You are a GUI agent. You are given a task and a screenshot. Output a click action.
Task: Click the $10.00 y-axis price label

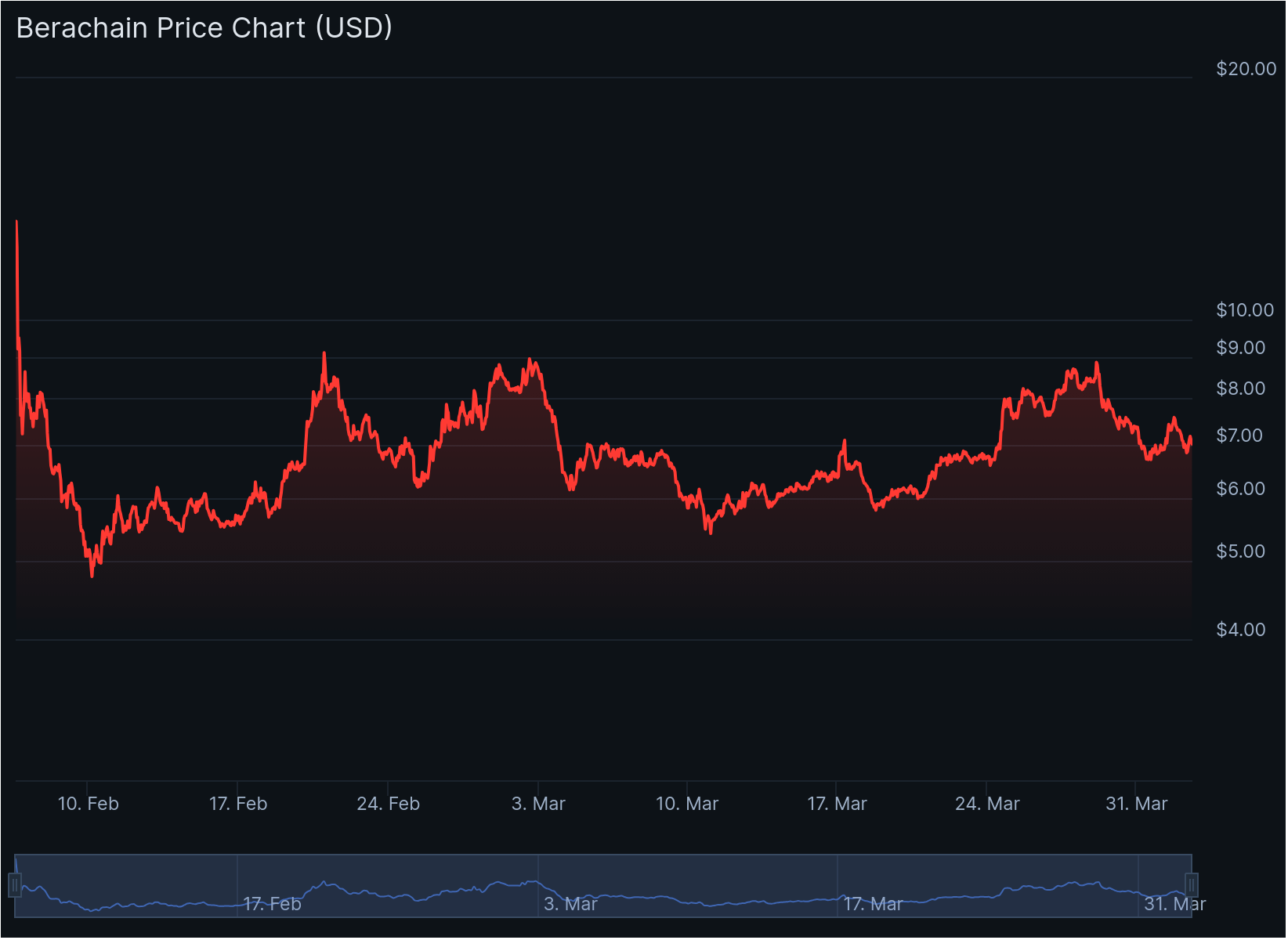pos(1245,310)
